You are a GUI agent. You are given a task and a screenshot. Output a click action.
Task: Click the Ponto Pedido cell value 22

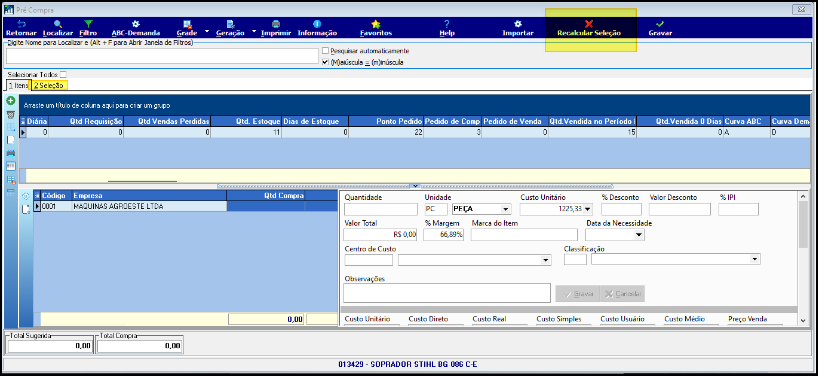(386, 133)
